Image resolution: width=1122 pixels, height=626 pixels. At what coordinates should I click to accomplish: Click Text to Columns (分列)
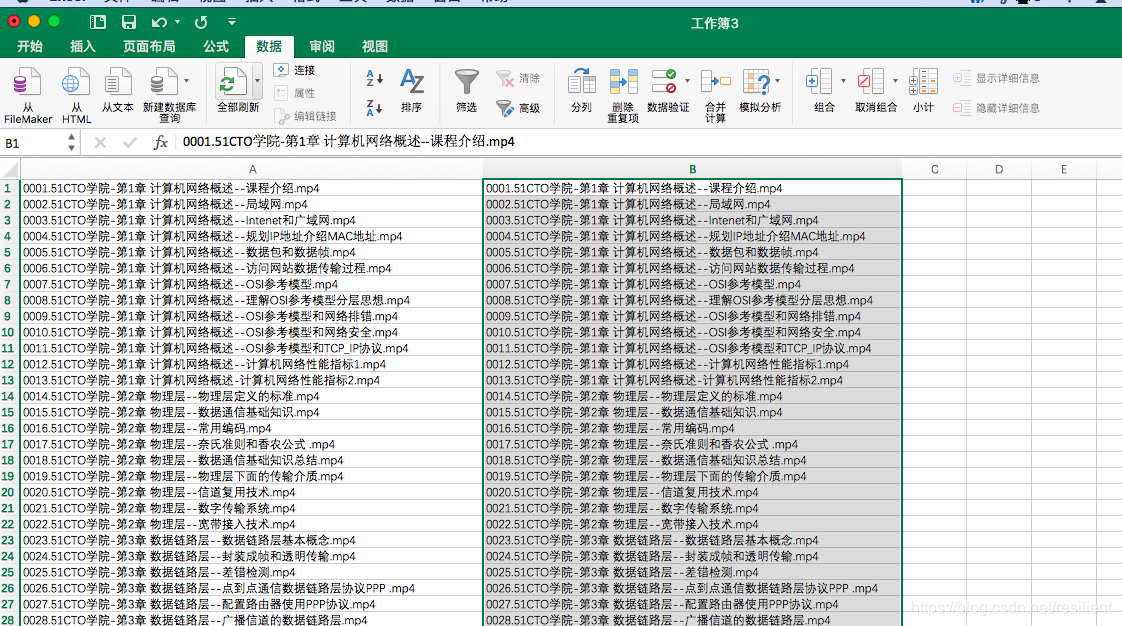tap(581, 90)
